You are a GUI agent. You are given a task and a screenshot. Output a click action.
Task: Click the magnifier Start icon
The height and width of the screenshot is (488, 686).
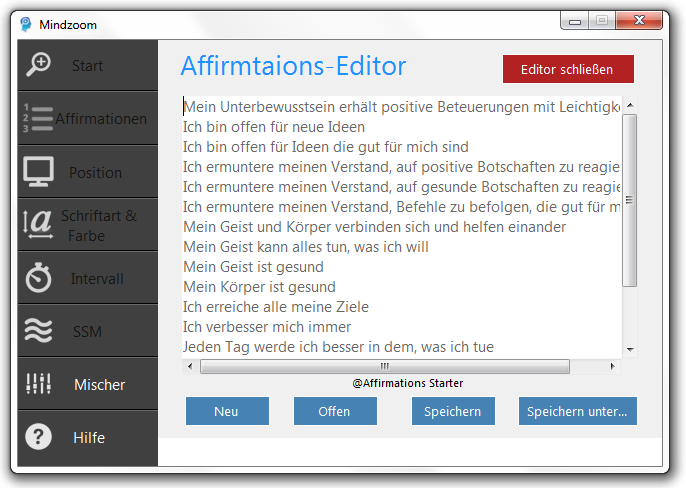coord(38,65)
